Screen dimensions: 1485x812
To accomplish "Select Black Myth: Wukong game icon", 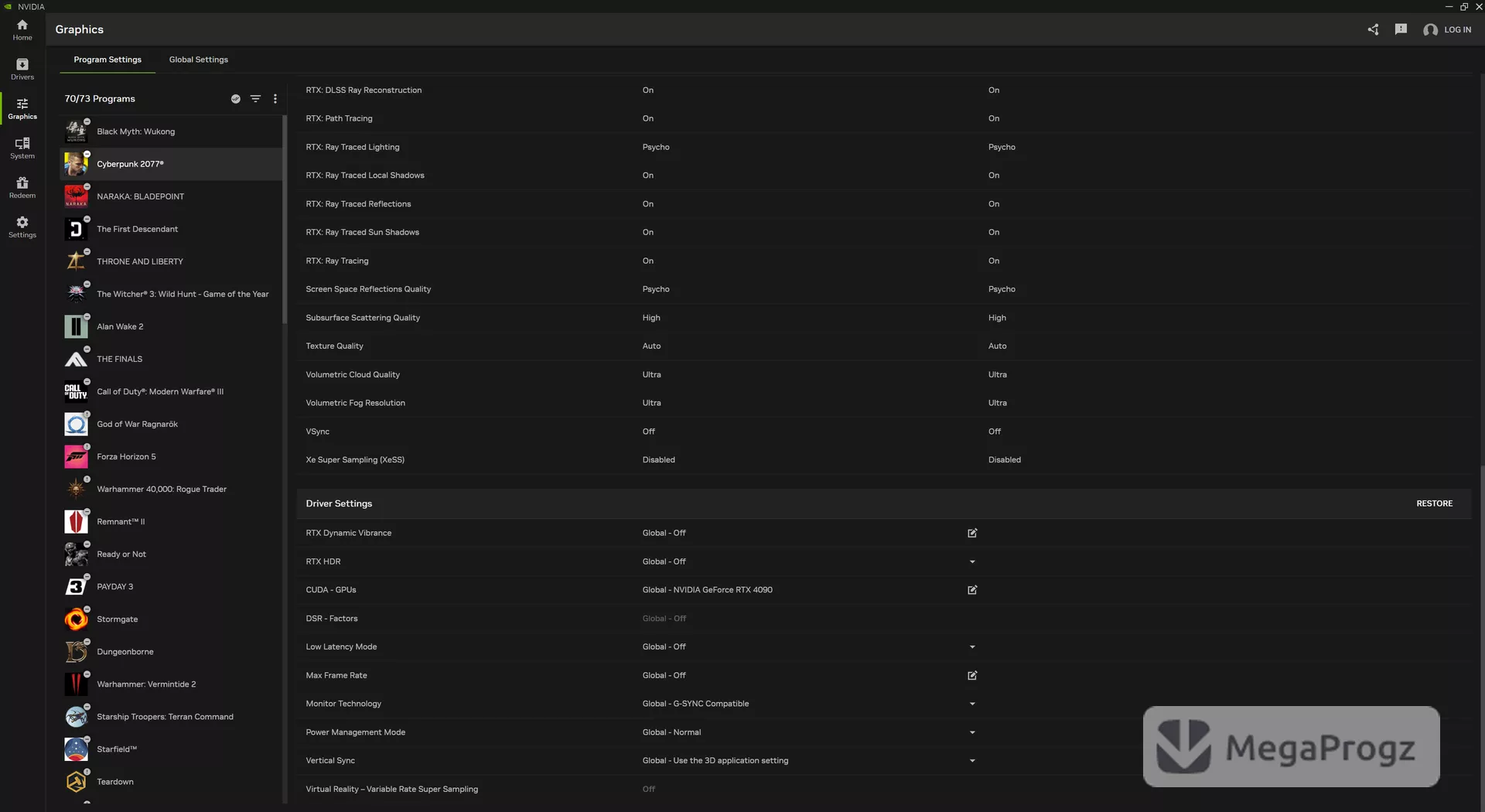I will pos(76,131).
